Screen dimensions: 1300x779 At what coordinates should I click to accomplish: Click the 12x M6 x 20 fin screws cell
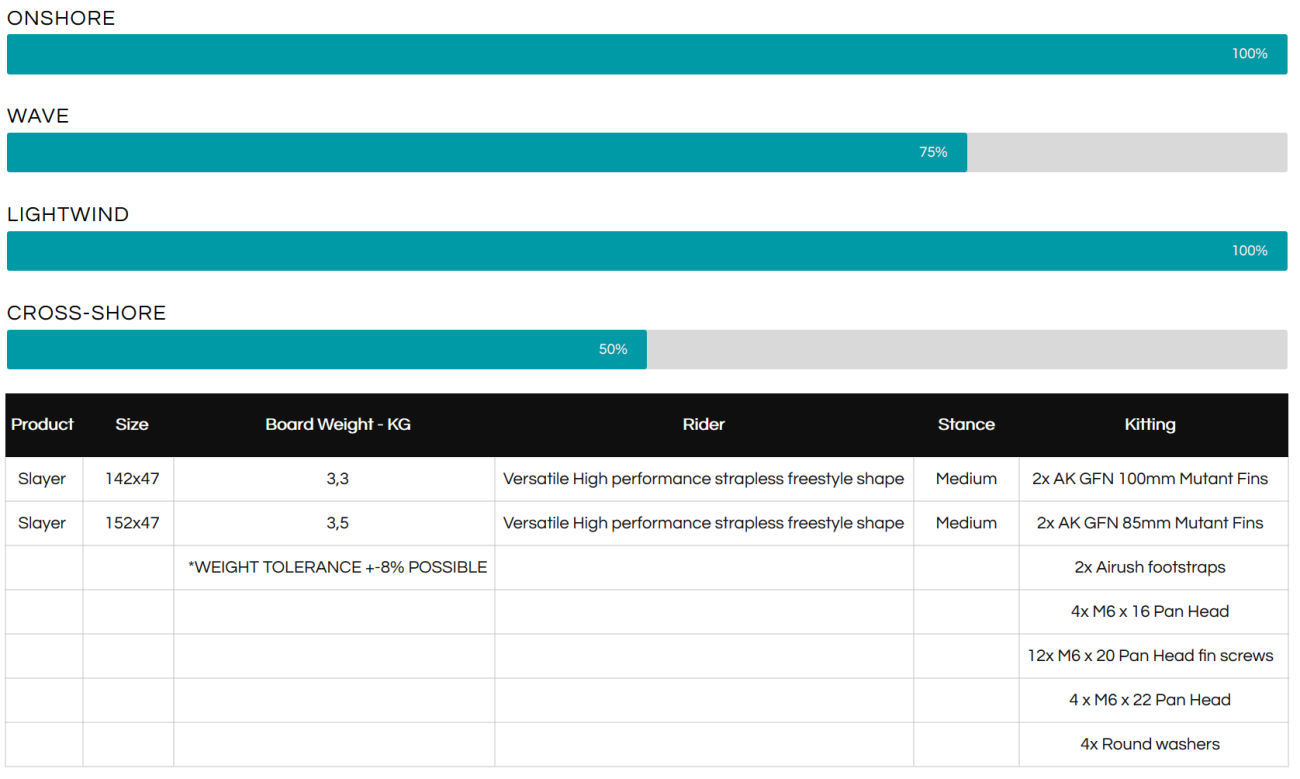1150,656
